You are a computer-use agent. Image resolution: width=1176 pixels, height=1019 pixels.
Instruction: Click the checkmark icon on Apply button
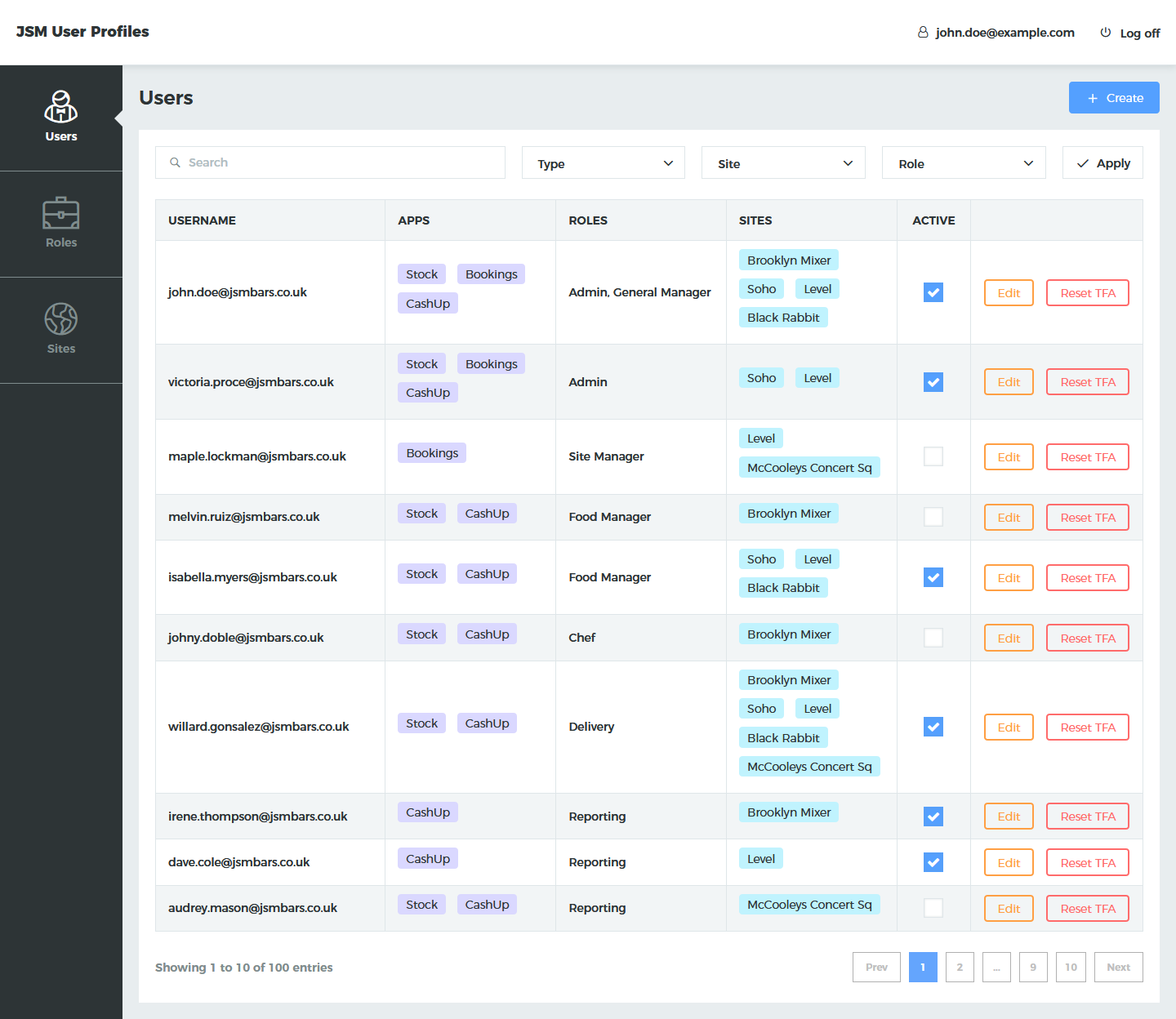pos(1083,163)
